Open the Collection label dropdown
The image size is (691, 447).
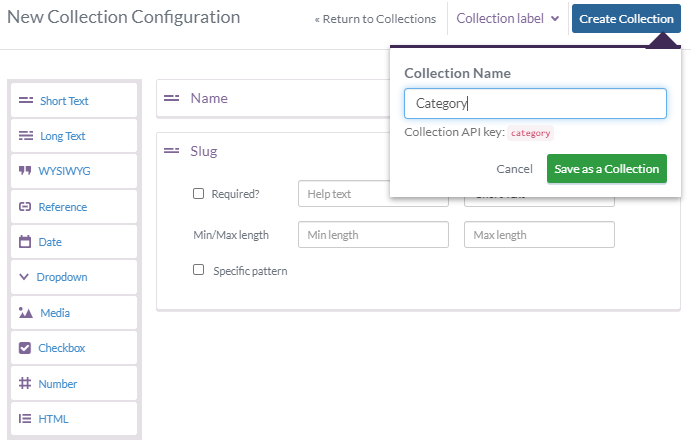[x=507, y=19]
